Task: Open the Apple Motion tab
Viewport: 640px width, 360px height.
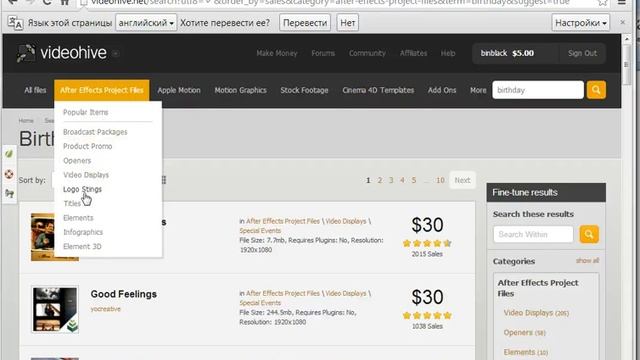Action: coord(179,90)
